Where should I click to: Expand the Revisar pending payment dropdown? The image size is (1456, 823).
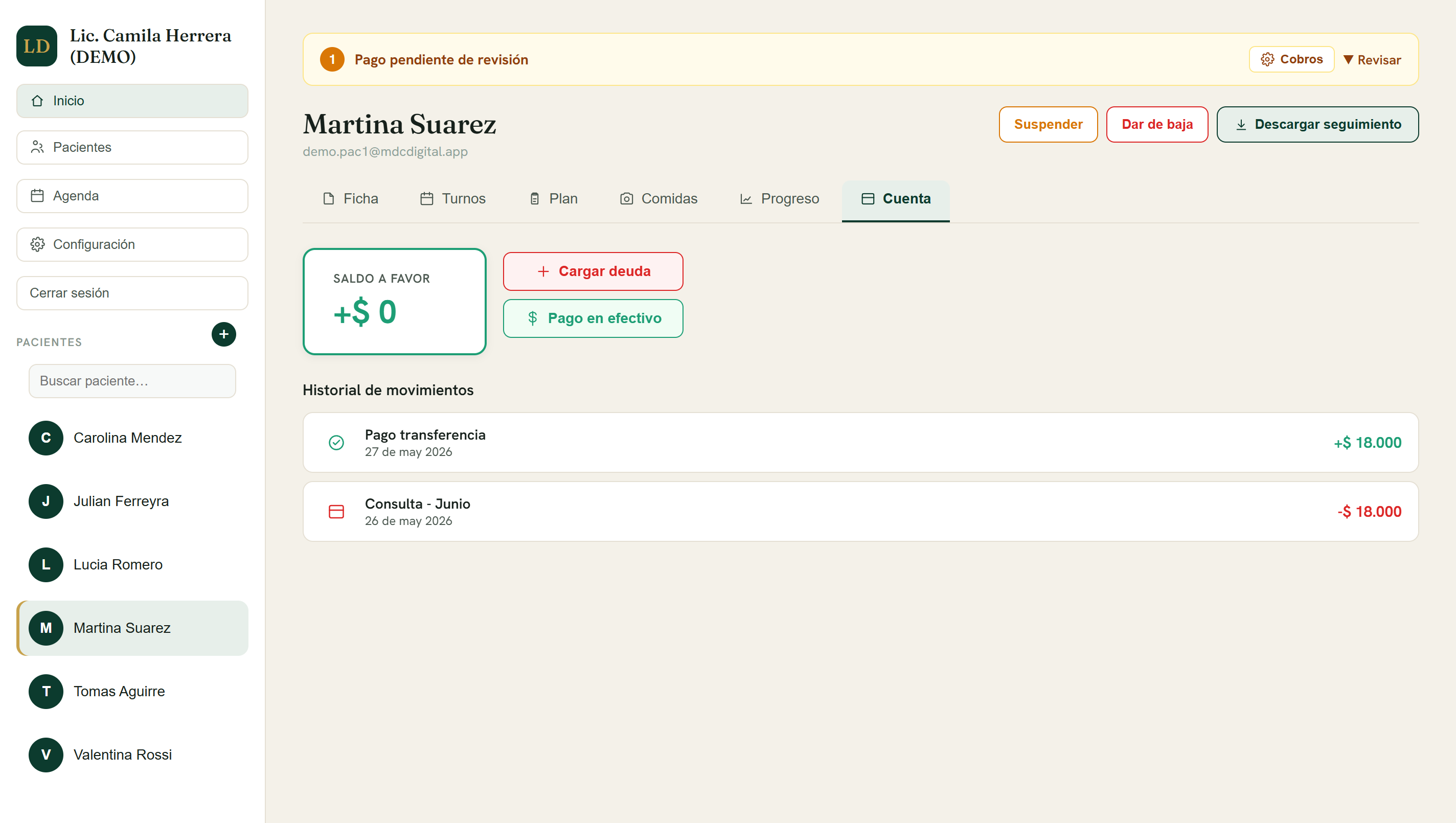click(1372, 59)
